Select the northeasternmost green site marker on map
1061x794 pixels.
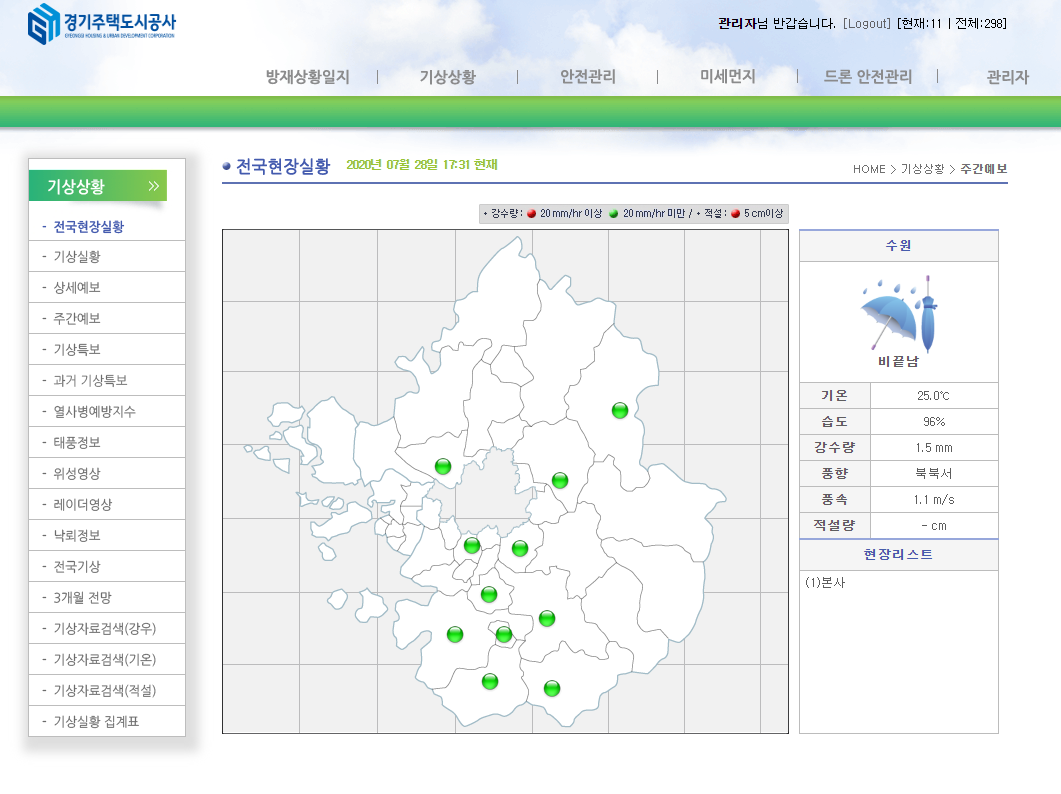tap(620, 410)
